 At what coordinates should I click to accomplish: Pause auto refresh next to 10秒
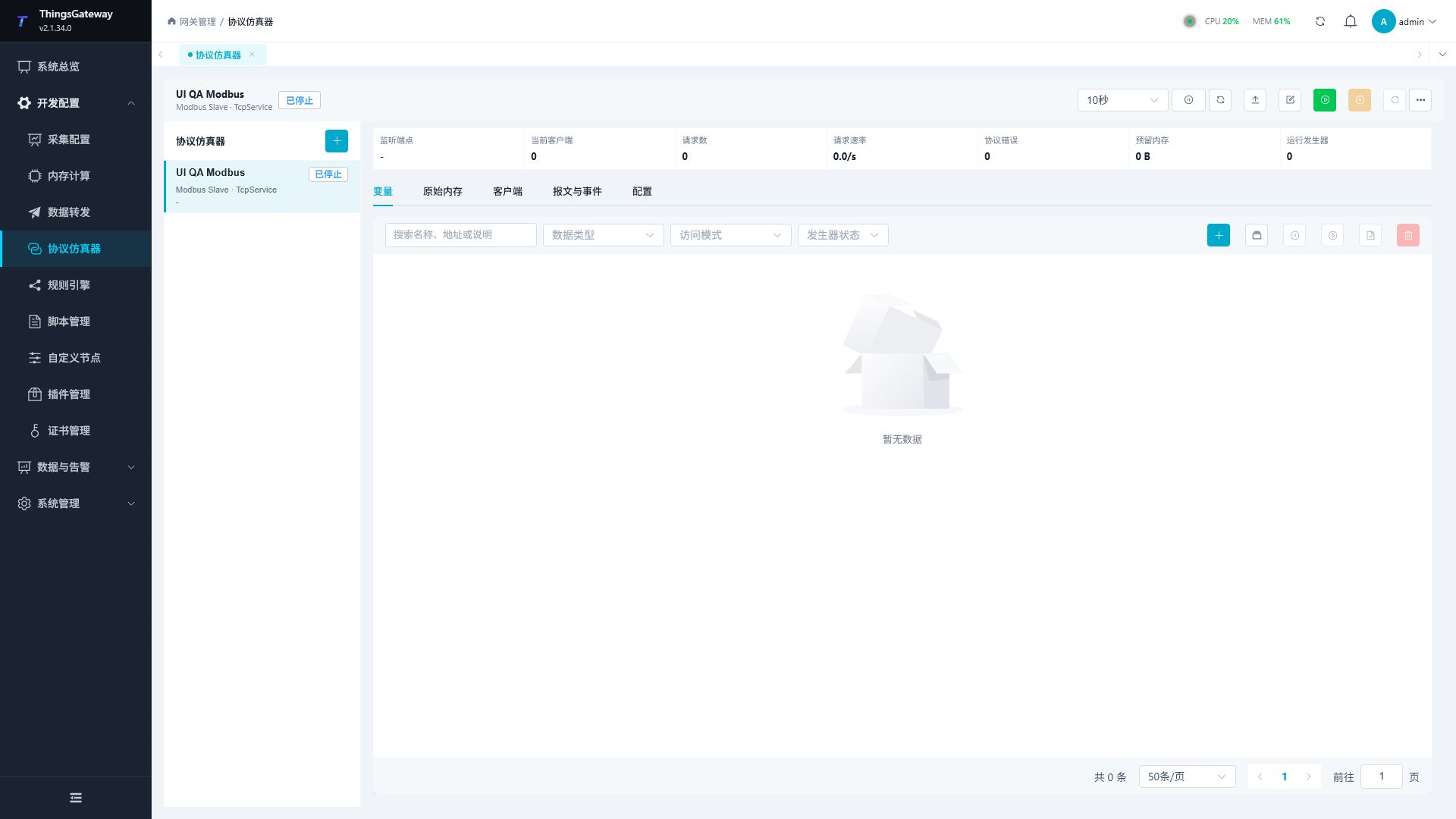[1188, 100]
